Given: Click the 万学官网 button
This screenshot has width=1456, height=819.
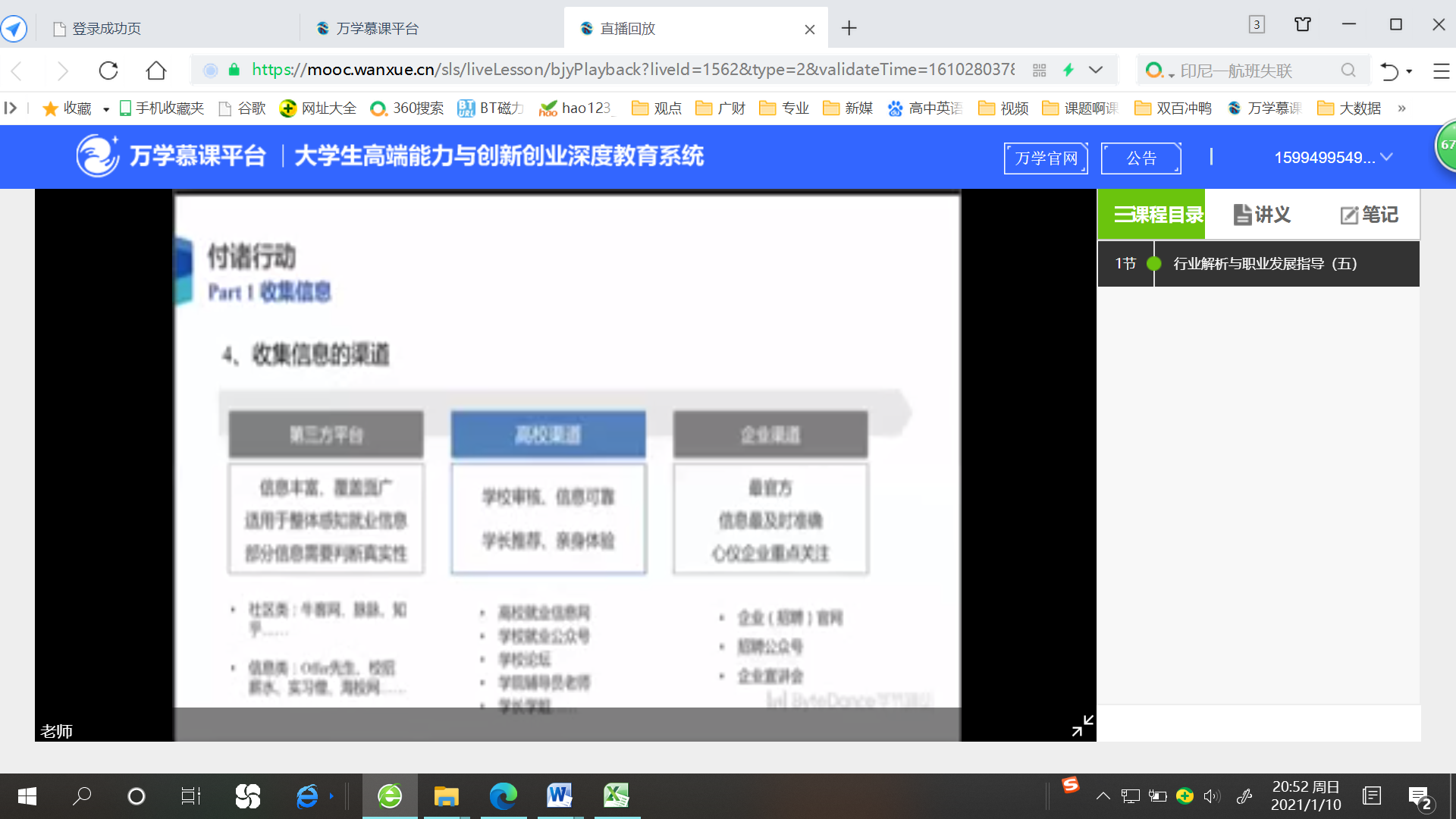Looking at the screenshot, I should pyautogui.click(x=1046, y=158).
